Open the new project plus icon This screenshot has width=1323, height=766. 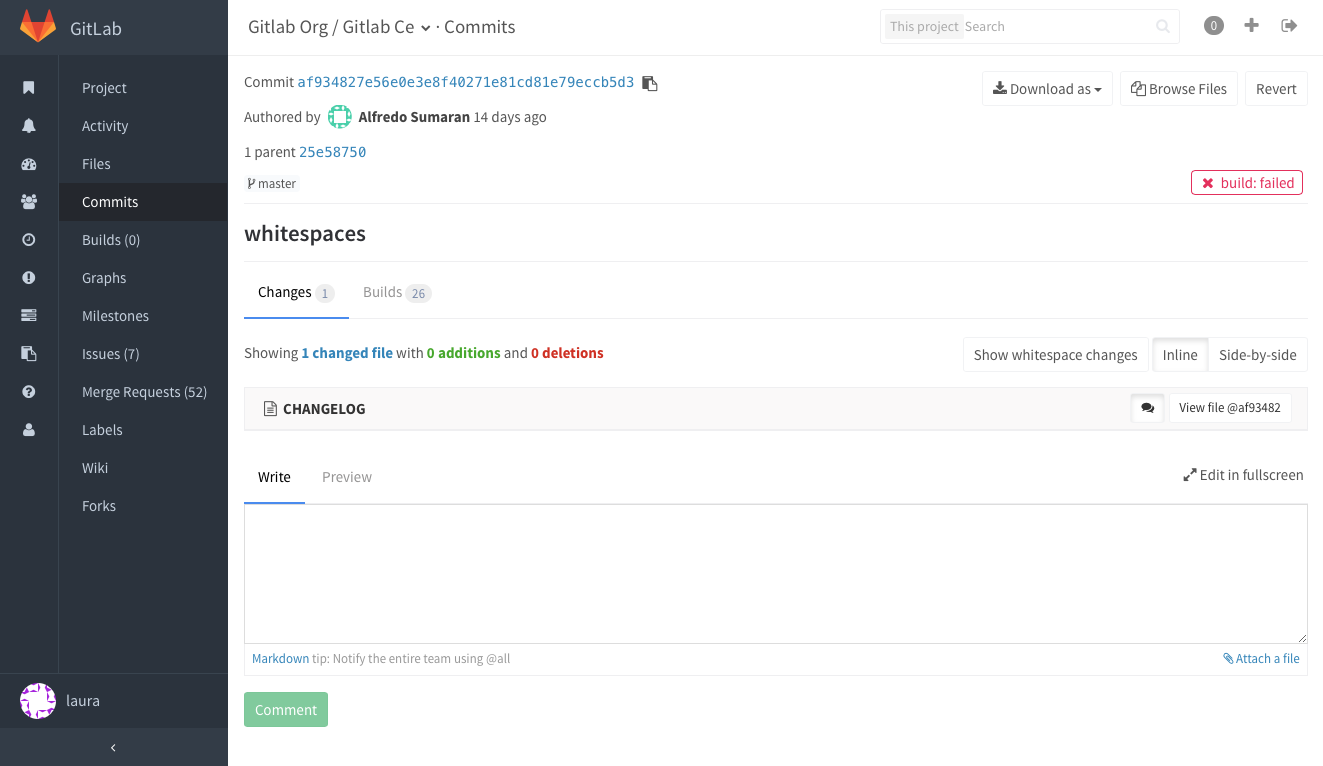point(1251,25)
